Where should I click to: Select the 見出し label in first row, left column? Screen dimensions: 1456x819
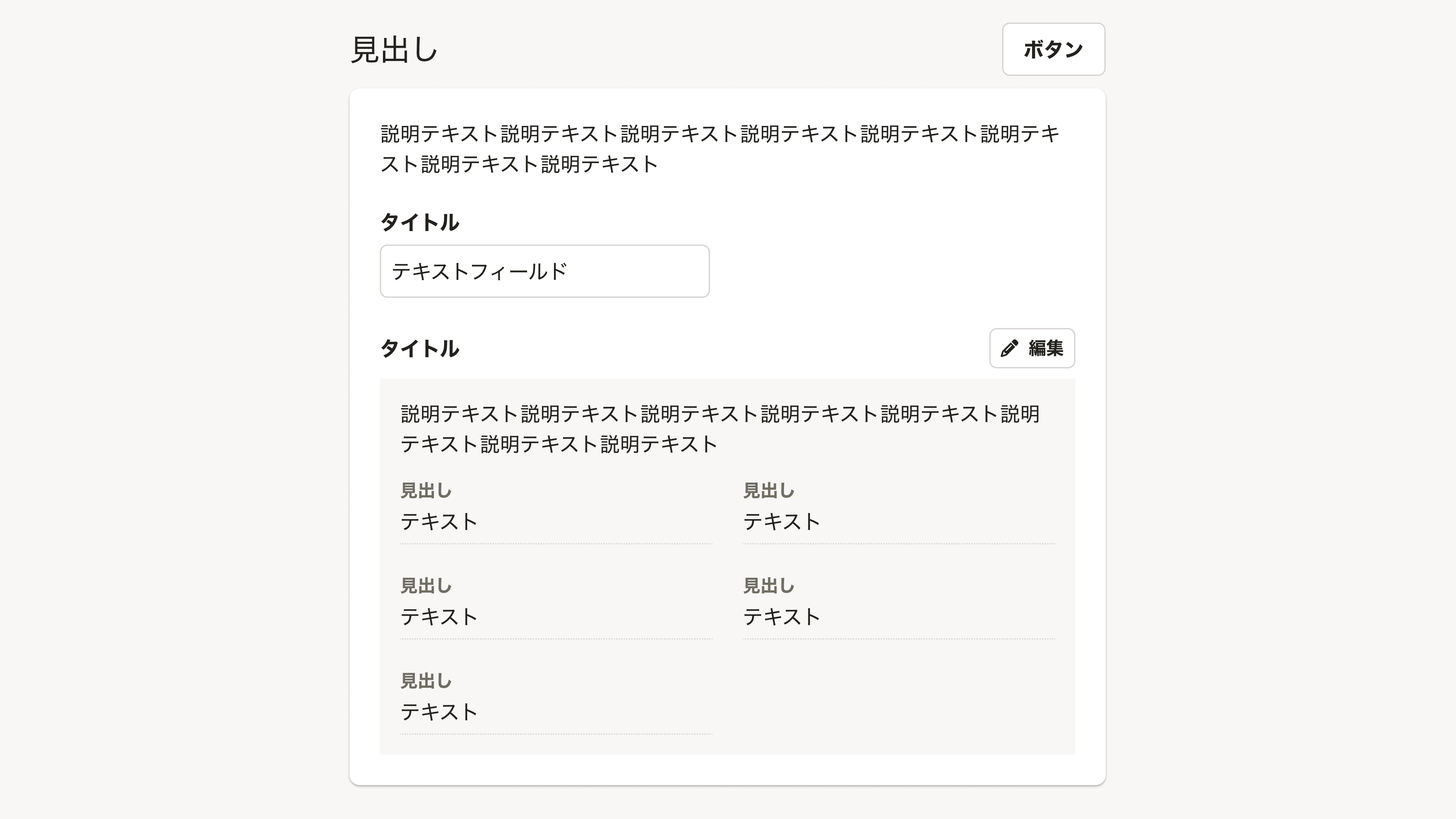tap(426, 491)
